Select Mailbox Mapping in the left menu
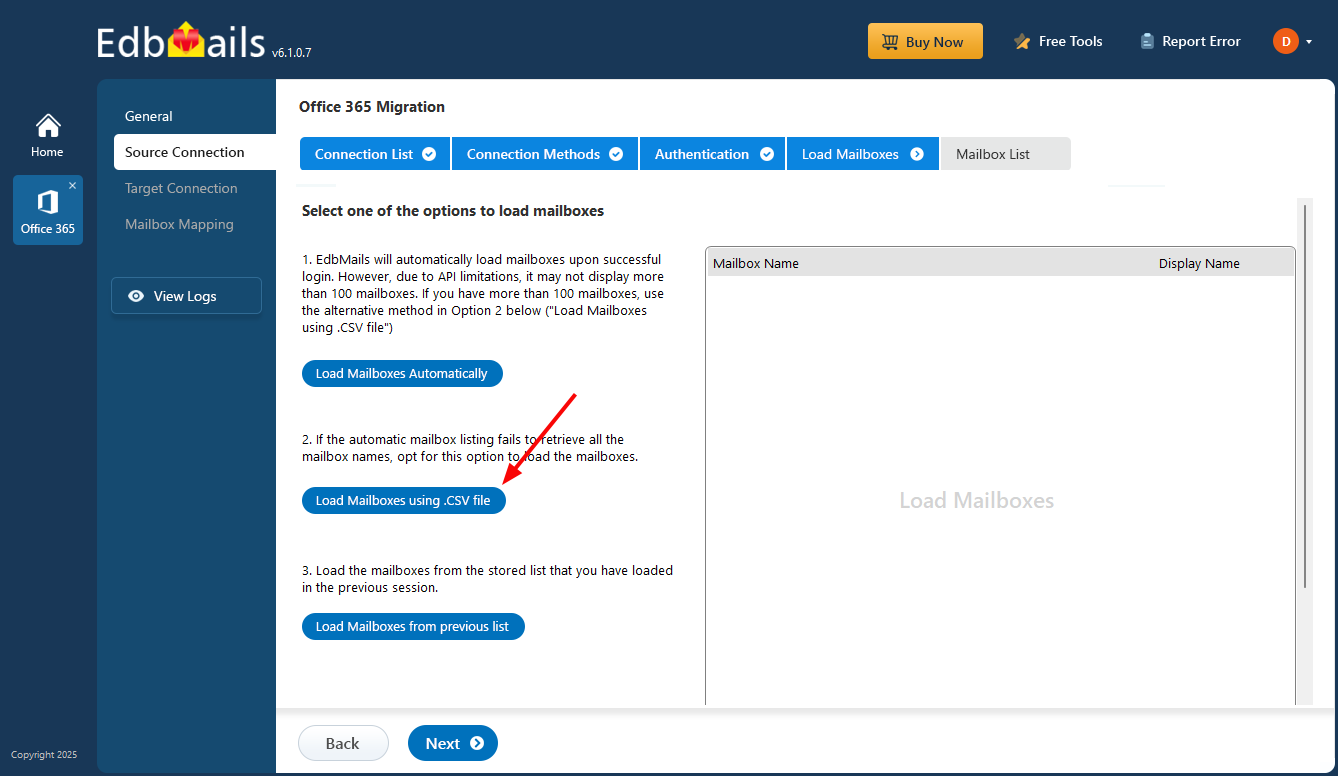The height and width of the screenshot is (776, 1338). tap(179, 224)
